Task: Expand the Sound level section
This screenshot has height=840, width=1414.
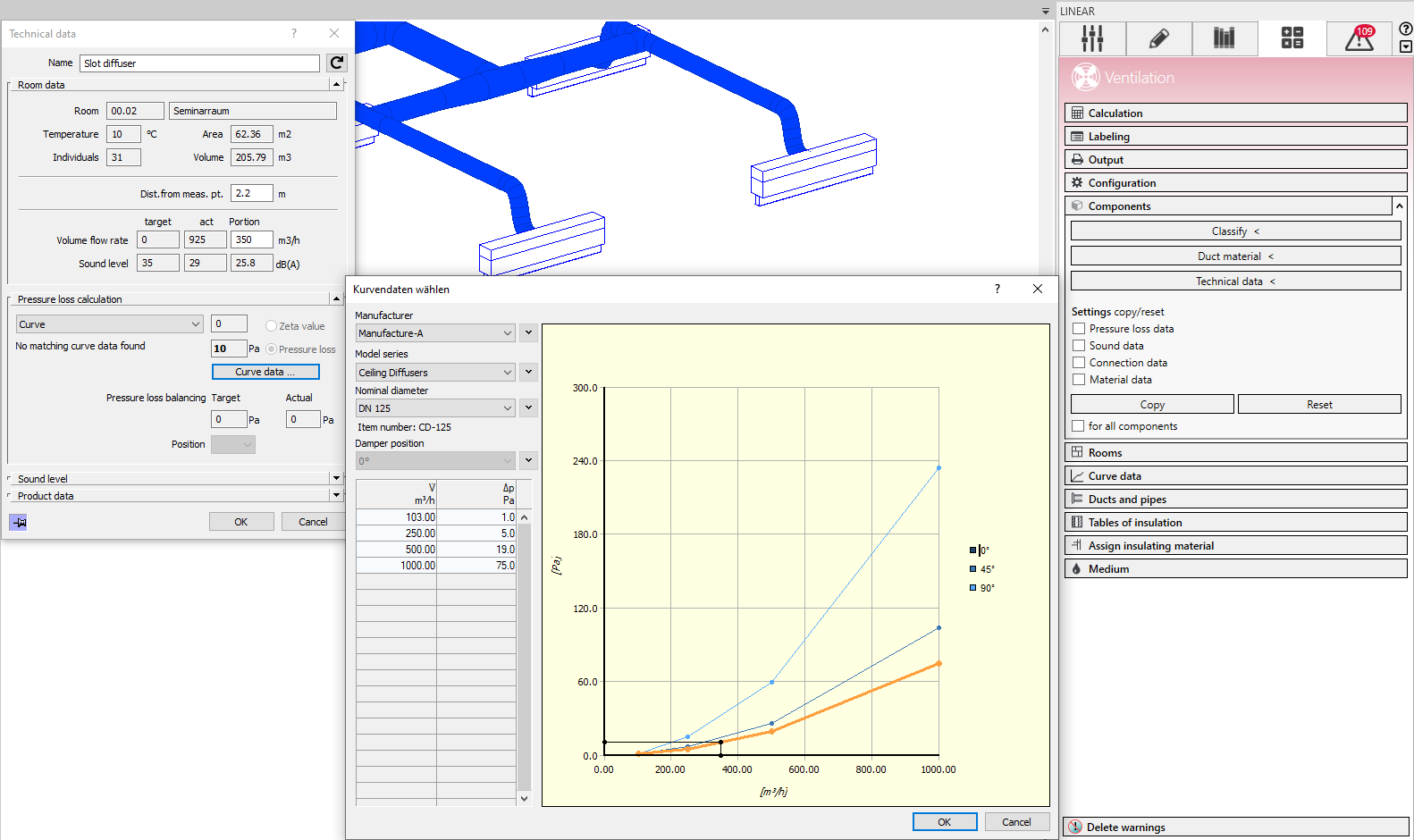Action: click(336, 479)
